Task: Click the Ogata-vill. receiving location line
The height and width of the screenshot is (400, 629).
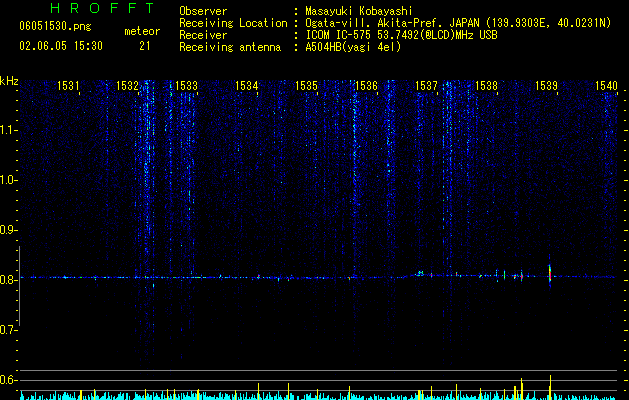Action: tap(458, 23)
